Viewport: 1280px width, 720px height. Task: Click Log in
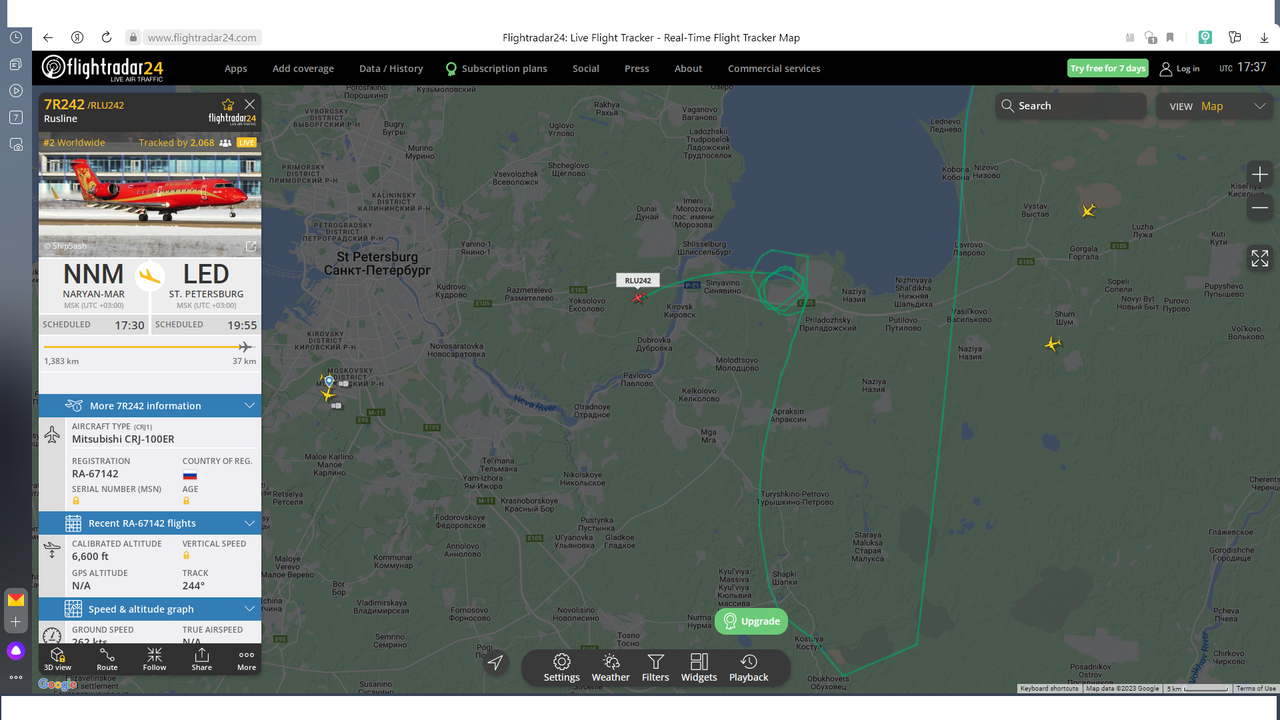click(1180, 68)
